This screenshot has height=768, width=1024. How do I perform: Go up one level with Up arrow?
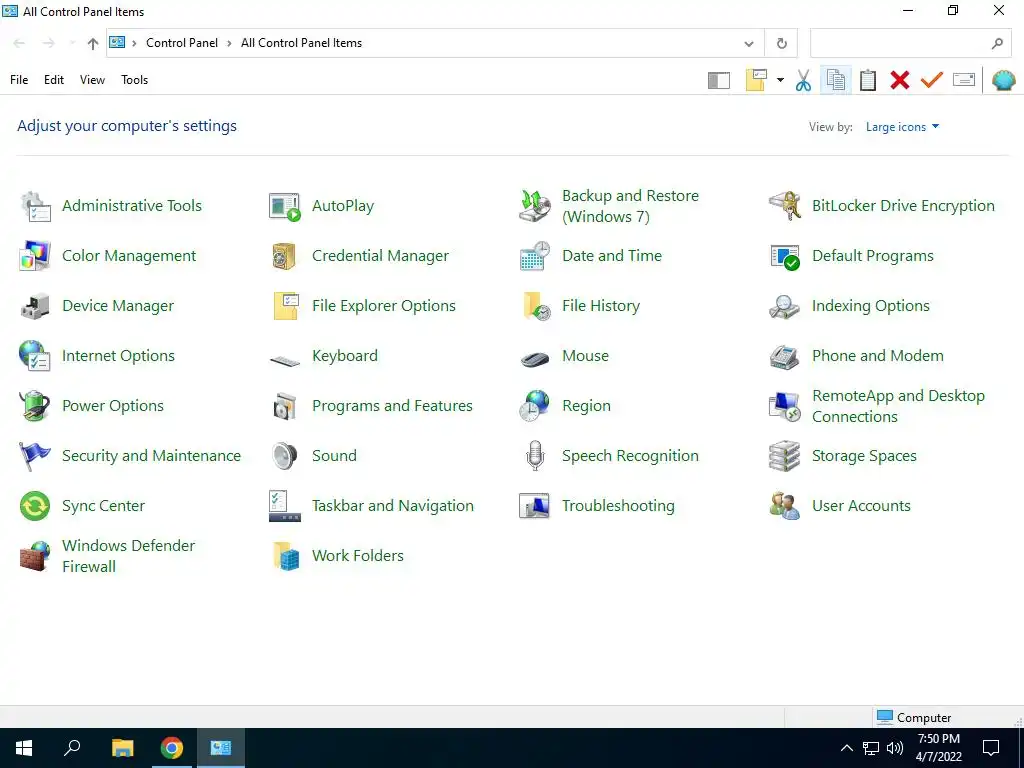(x=93, y=44)
